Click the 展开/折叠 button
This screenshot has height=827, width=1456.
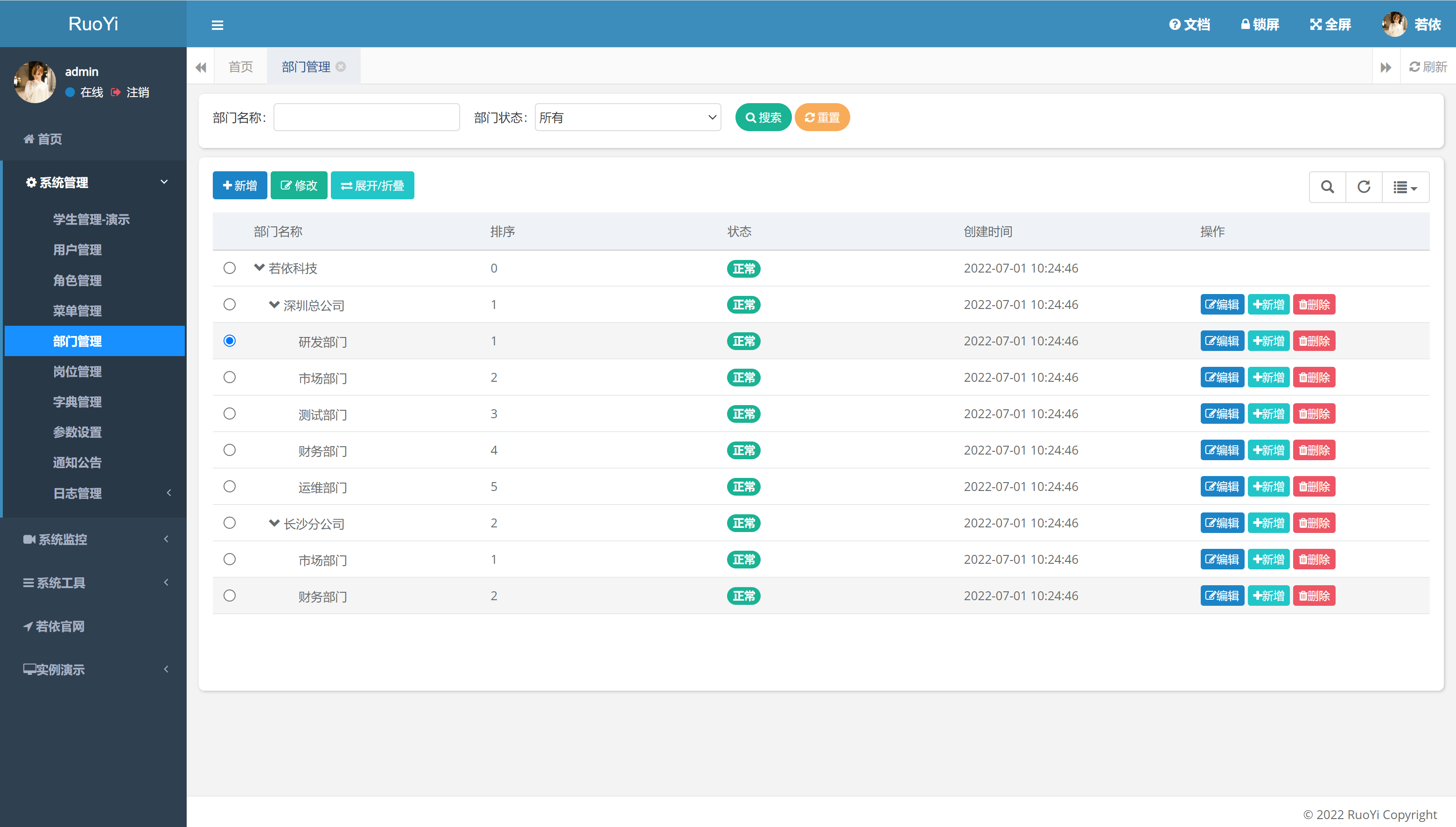coord(372,185)
